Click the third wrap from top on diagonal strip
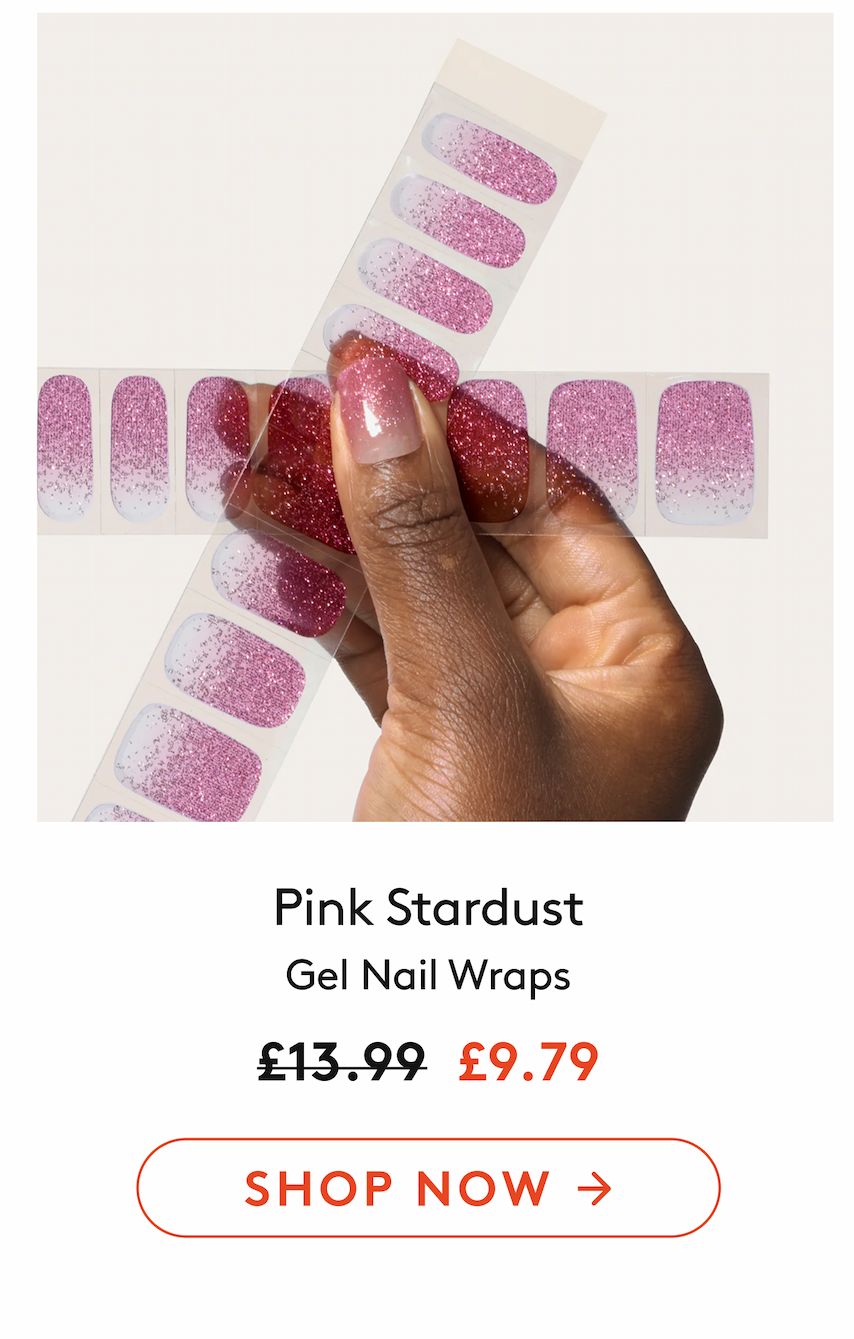This screenshot has height=1339, width=854. (426, 284)
